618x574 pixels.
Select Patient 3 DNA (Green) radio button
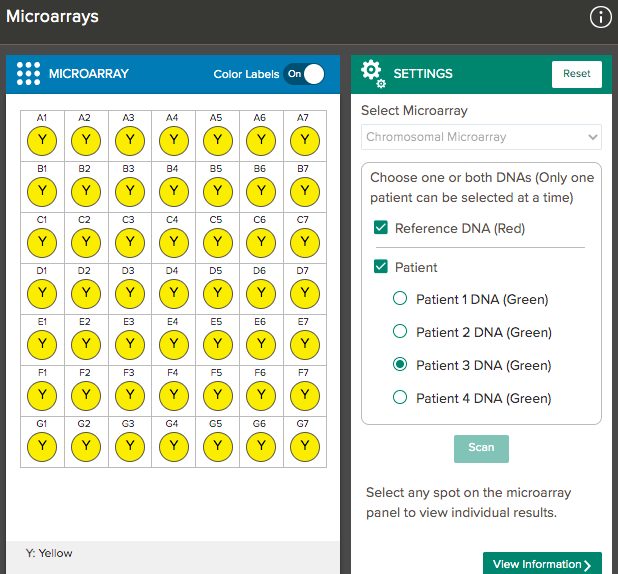click(400, 364)
